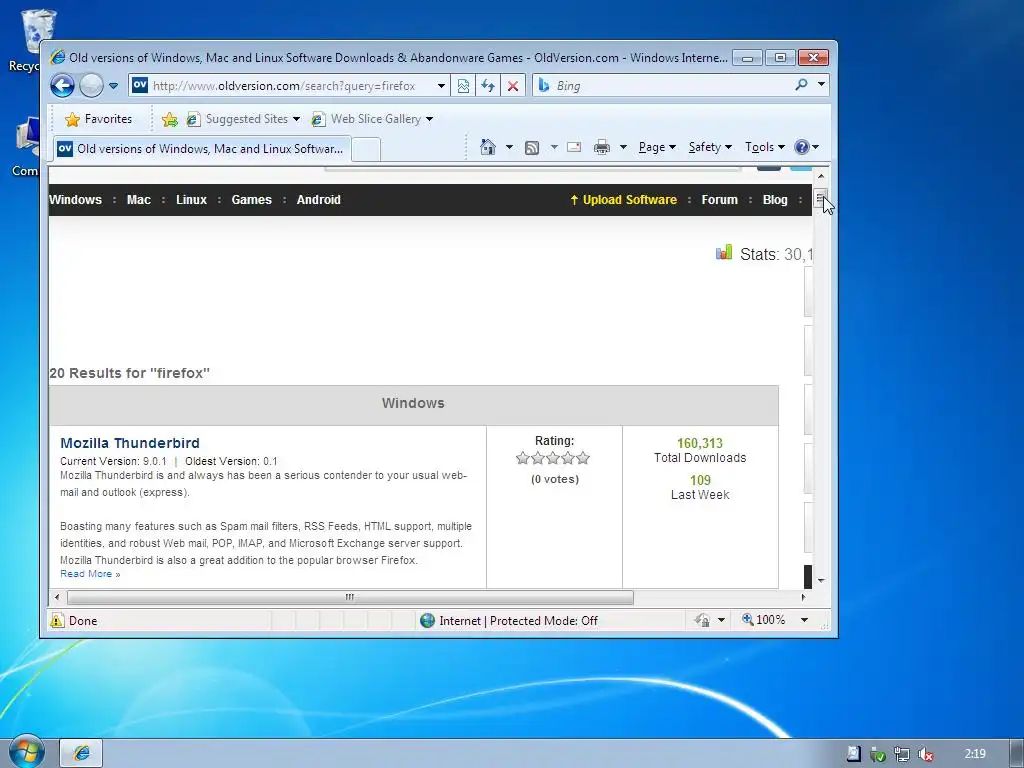Click the 160,313 Total Downloads figure
Screen dimensions: 1024x768
(700, 443)
